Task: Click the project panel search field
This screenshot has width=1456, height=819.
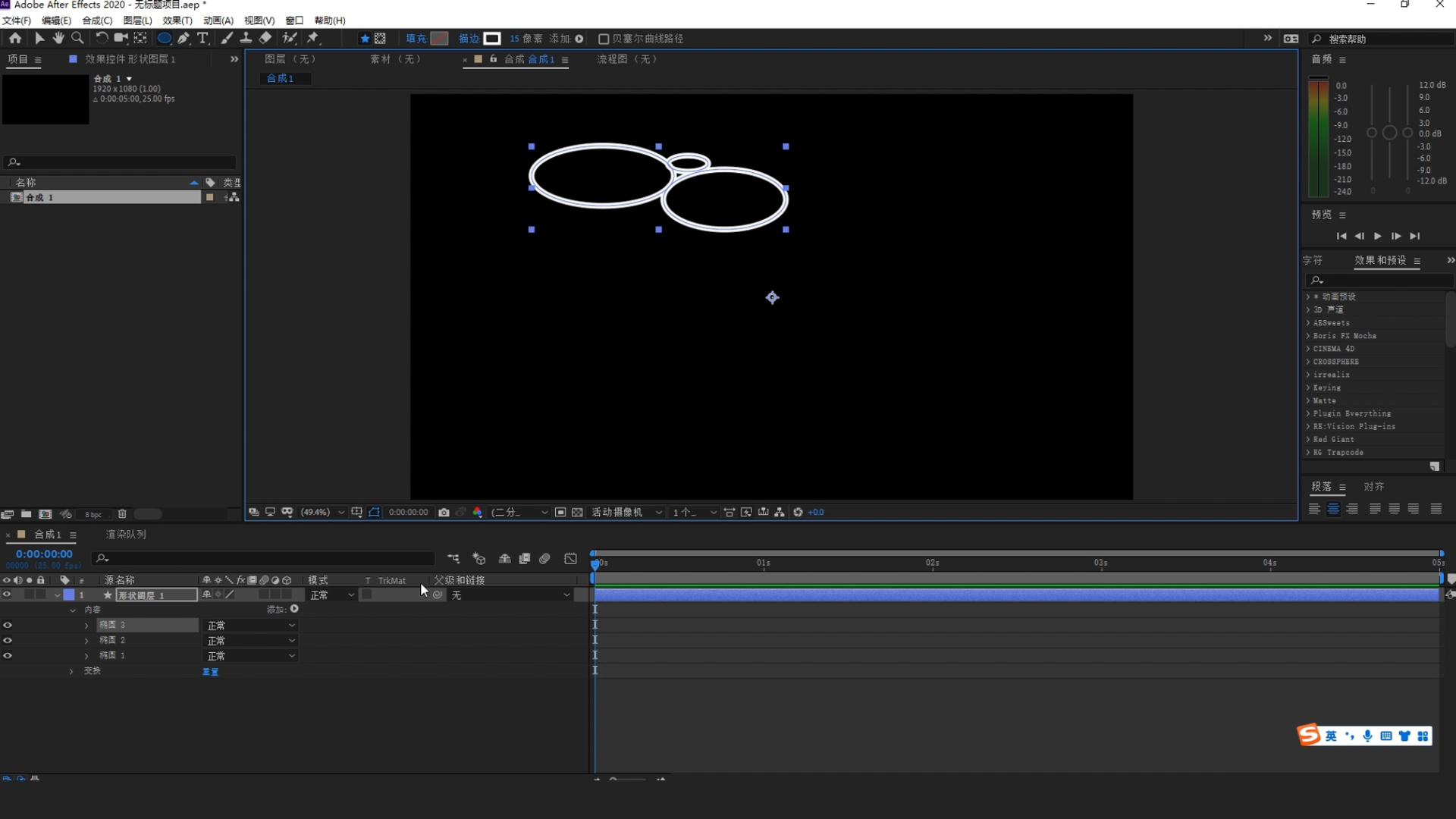Action: click(121, 162)
